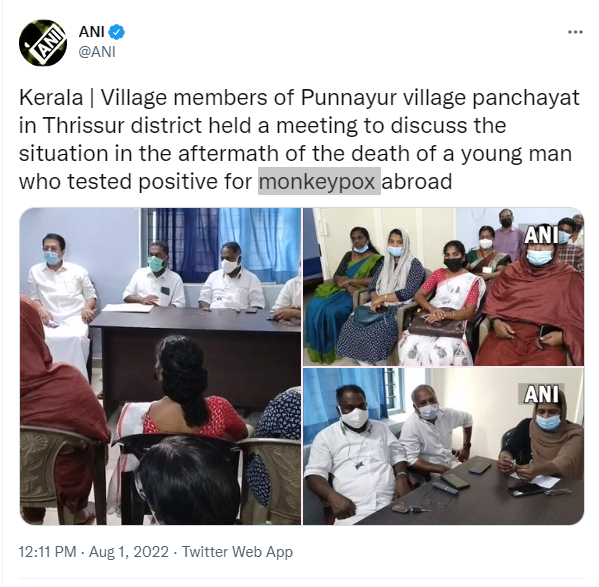The height and width of the screenshot is (587, 599).
Task: Open the top-right photo of seated women
Action: click(x=444, y=287)
